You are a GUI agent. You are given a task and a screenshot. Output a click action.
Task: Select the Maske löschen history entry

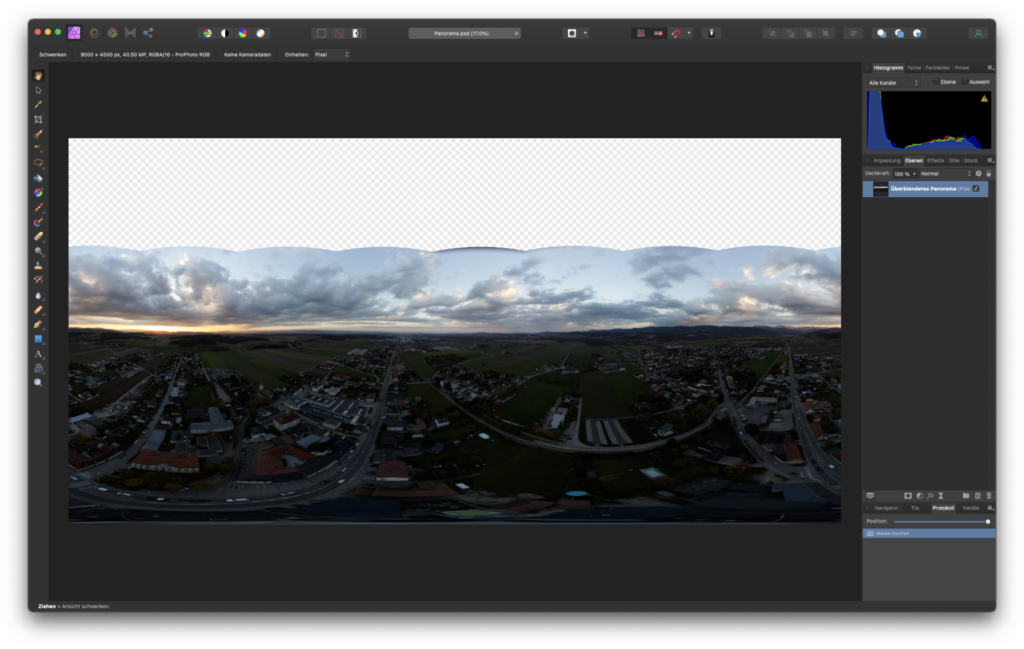click(x=929, y=533)
